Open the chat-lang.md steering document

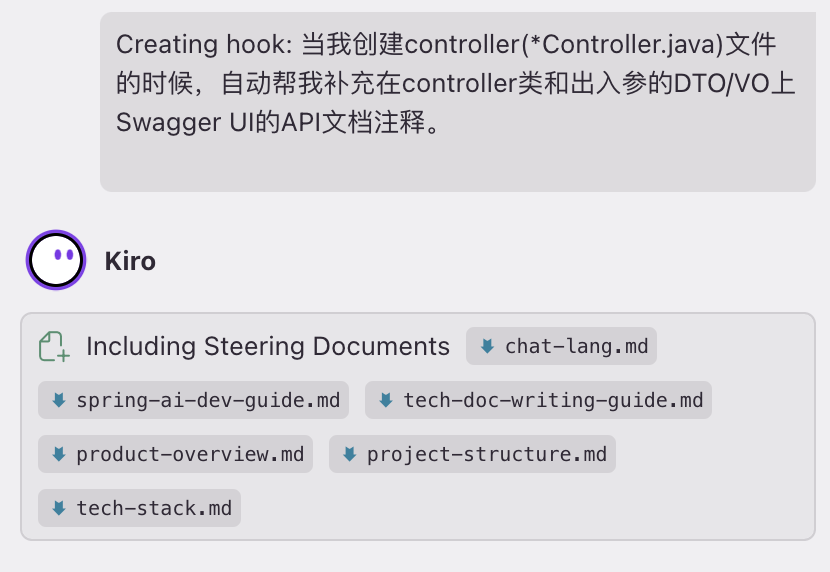click(576, 347)
